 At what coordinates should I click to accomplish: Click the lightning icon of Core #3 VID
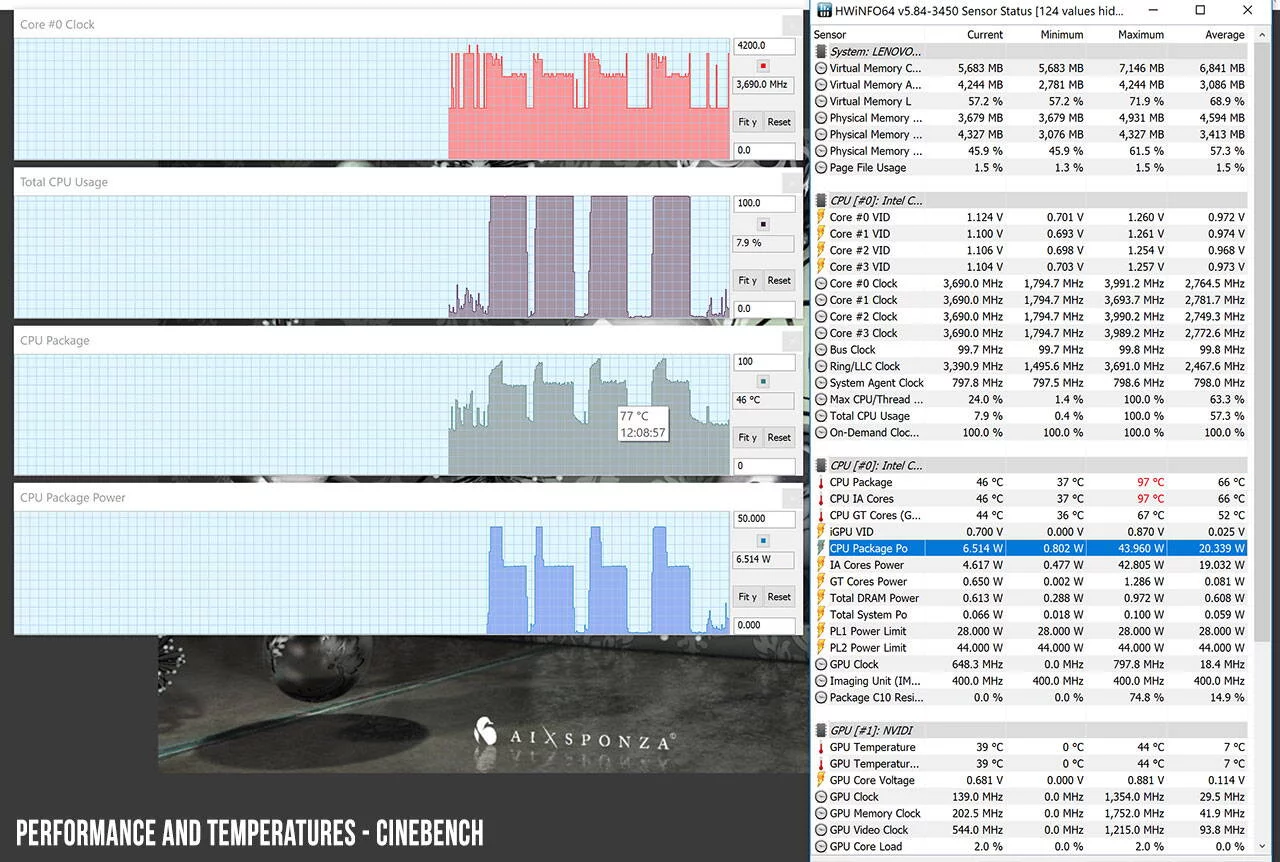tap(821, 267)
